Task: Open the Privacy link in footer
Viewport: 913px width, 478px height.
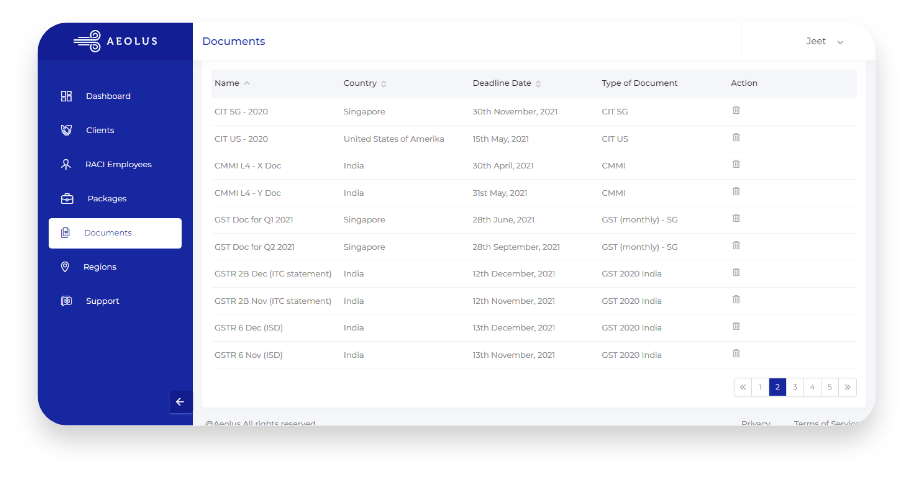Action: [x=756, y=423]
